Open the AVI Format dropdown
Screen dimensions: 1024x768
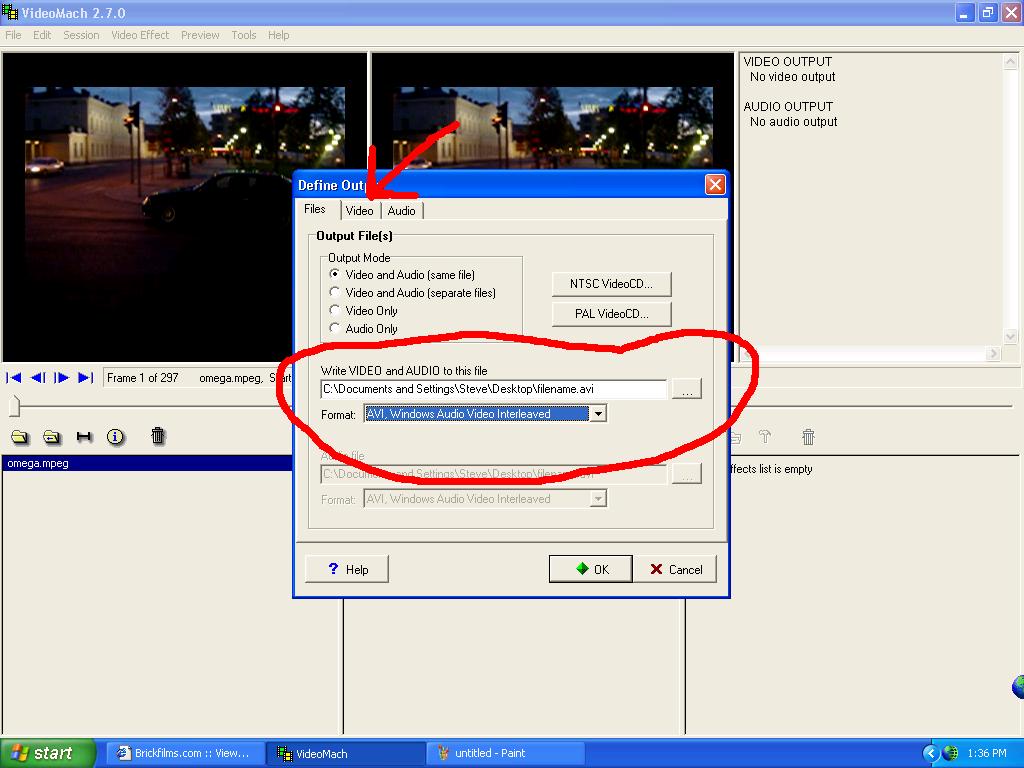pos(598,414)
